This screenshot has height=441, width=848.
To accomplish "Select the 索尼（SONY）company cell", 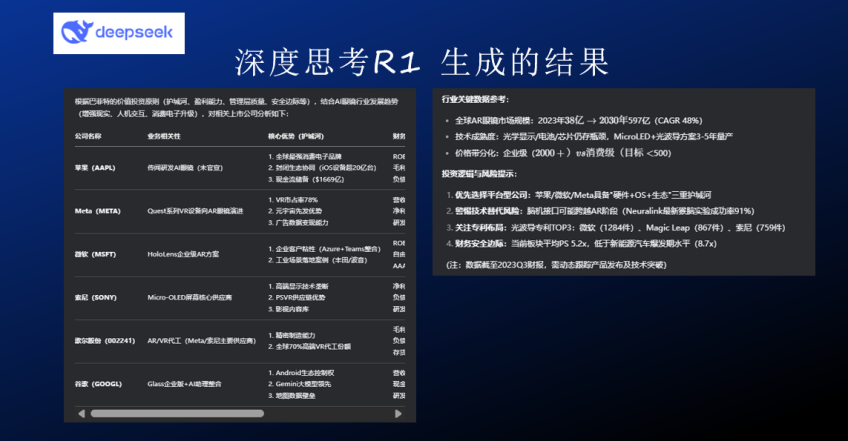I will 96,298.
